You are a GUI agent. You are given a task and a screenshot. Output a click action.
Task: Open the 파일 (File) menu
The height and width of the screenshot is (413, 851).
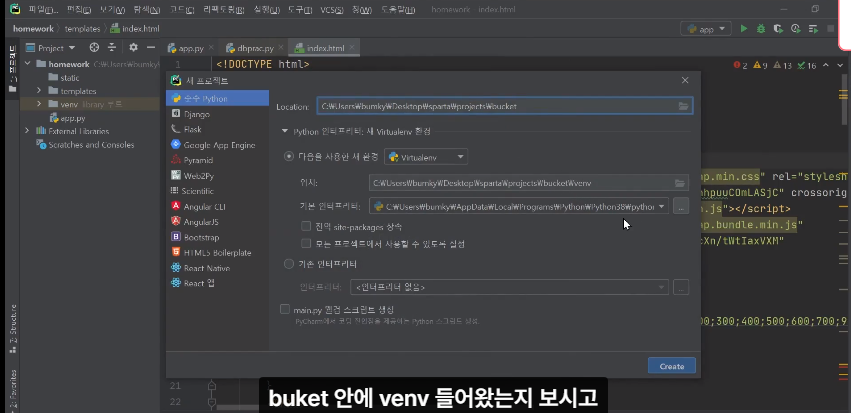tap(43, 10)
